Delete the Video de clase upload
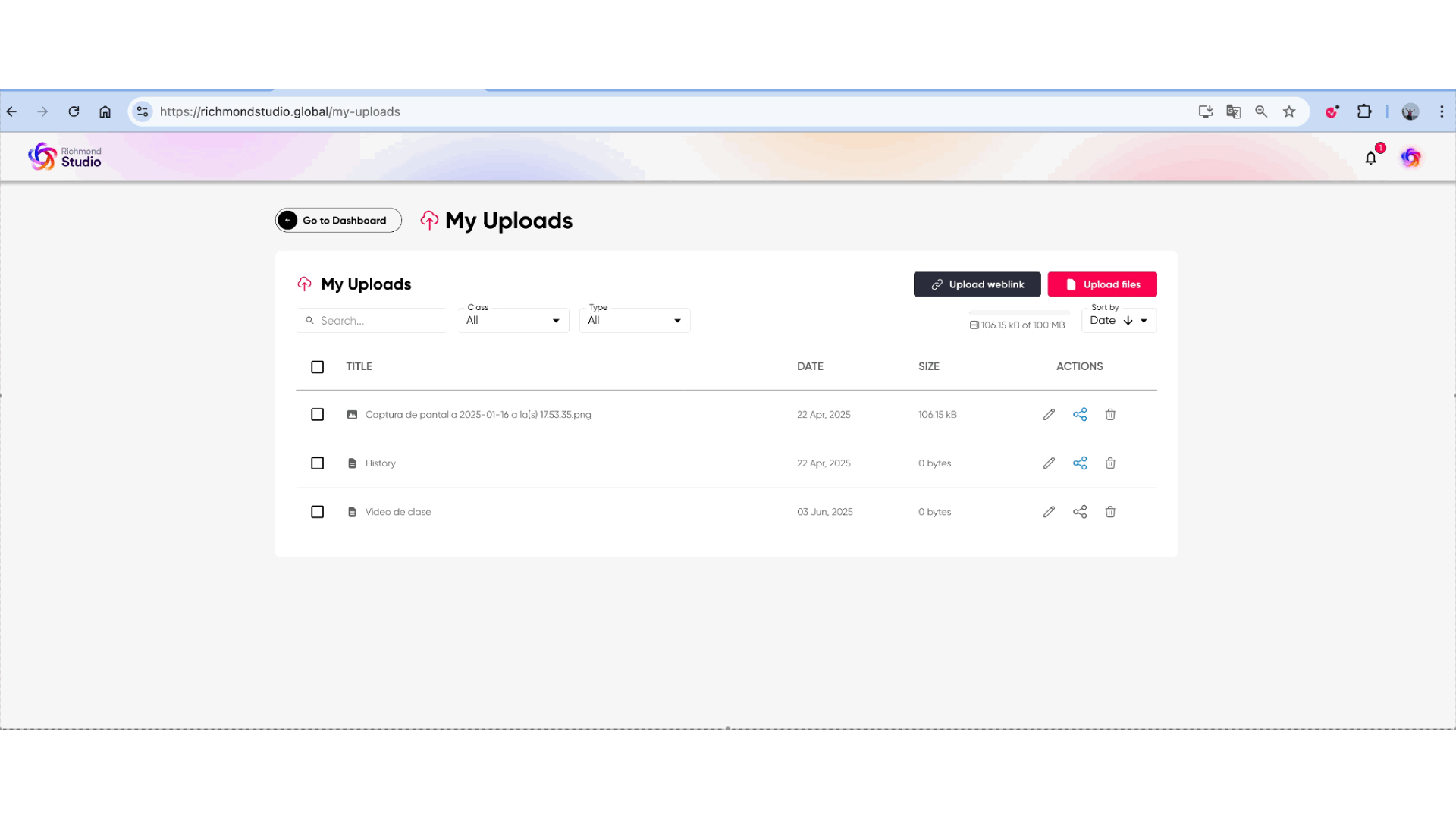This screenshot has width=1456, height=819. pos(1110,512)
